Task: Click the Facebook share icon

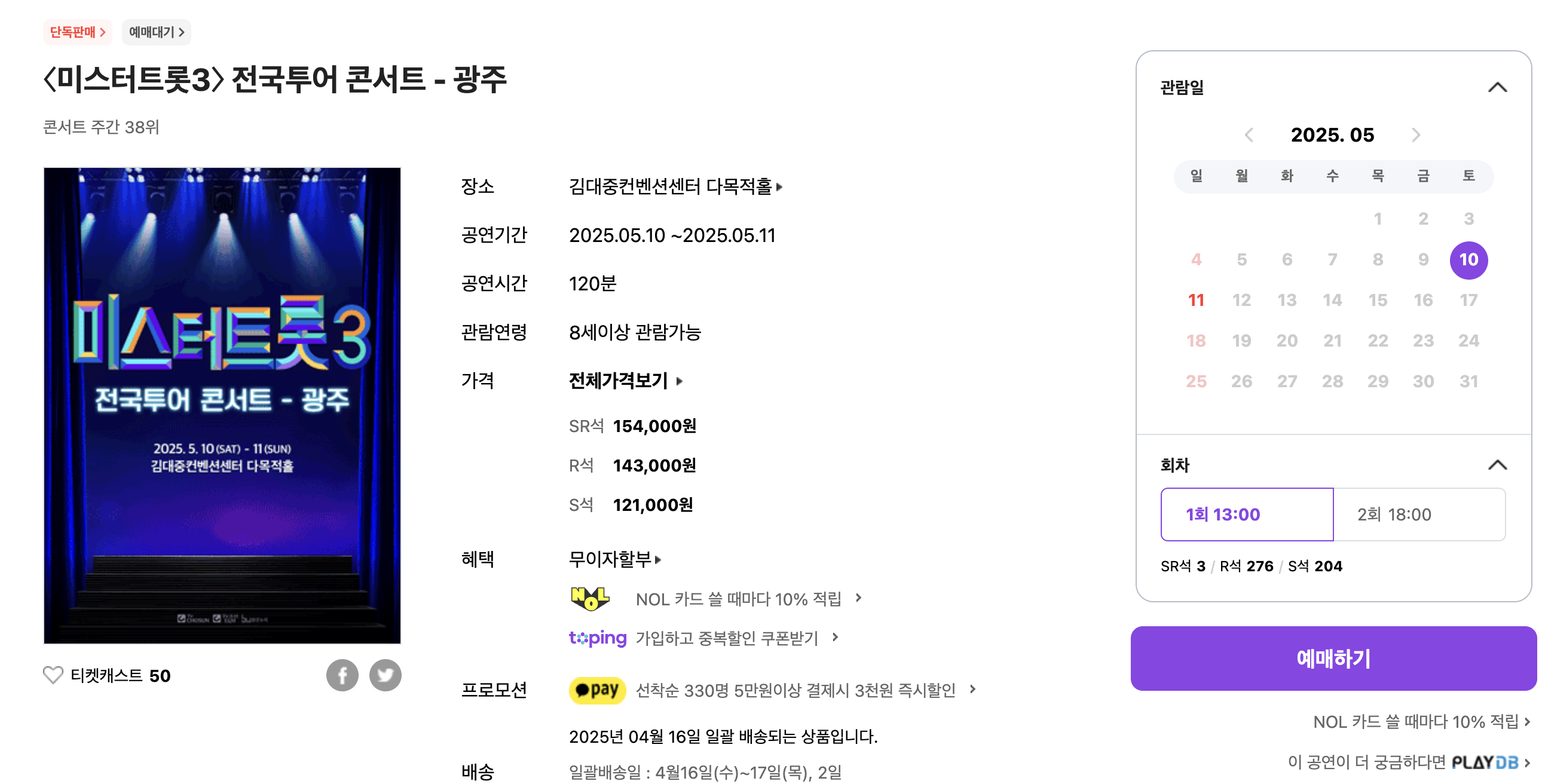Action: point(343,675)
